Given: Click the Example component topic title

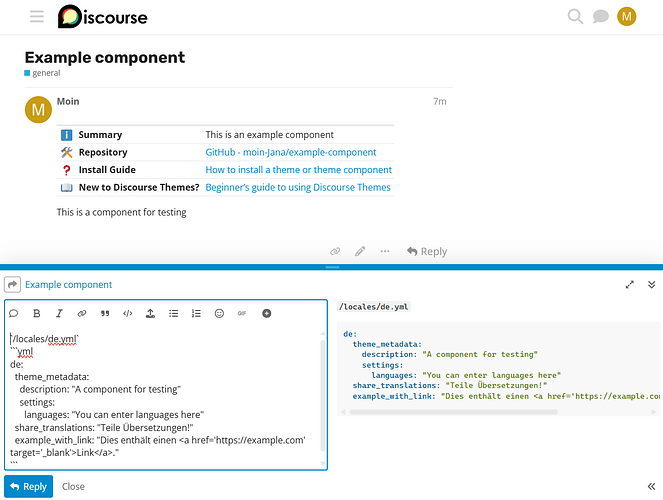Looking at the screenshot, I should (x=105, y=57).
